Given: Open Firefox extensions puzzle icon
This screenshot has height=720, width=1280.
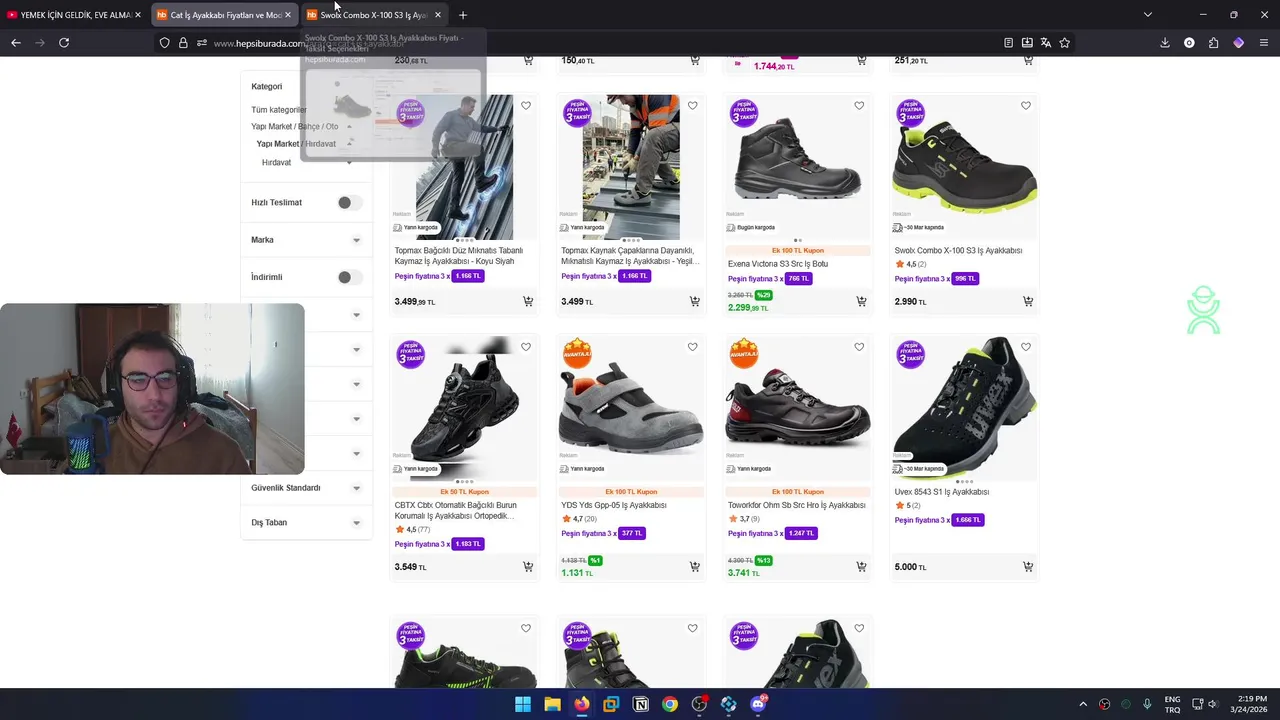Looking at the screenshot, I should pos(1214,43).
